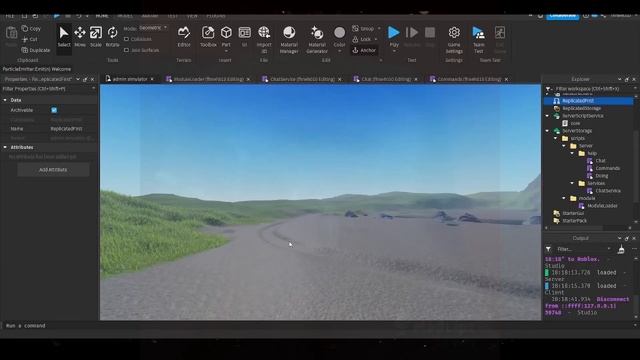Activate the Move tool
Screen dimensions: 640x360
80,37
